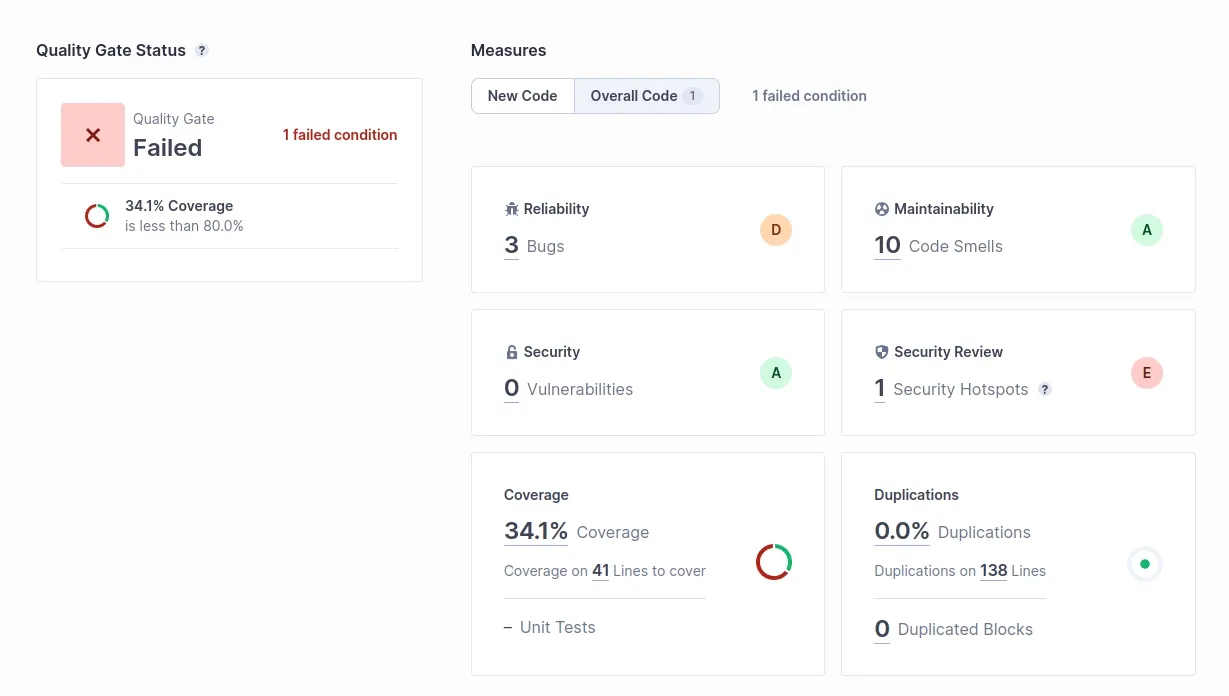Open the 1 Security Hotspot

tap(879, 388)
